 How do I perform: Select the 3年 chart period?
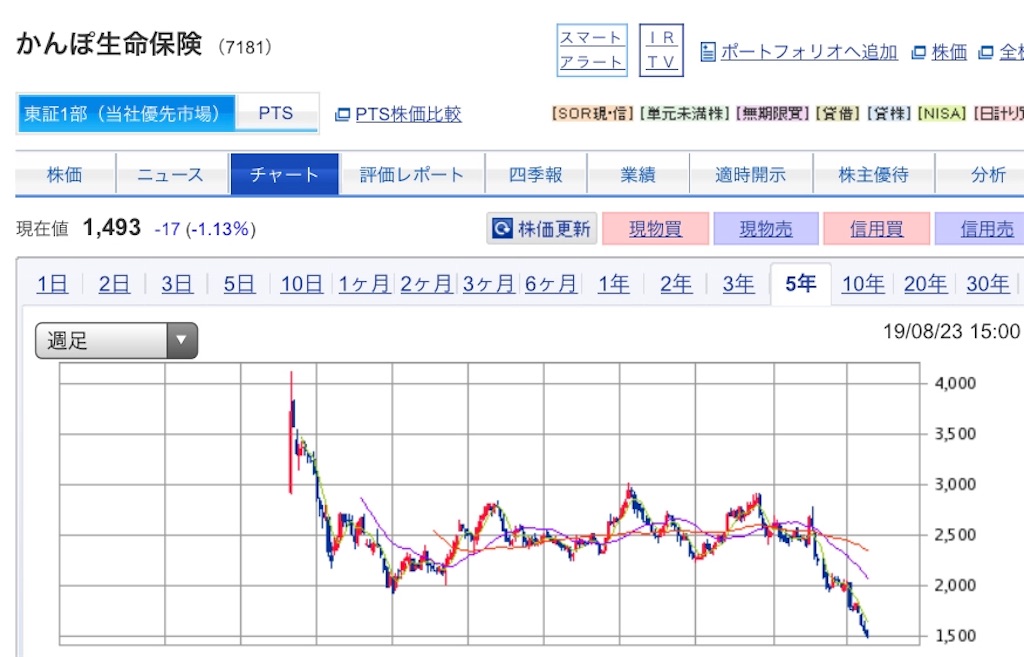coord(738,284)
